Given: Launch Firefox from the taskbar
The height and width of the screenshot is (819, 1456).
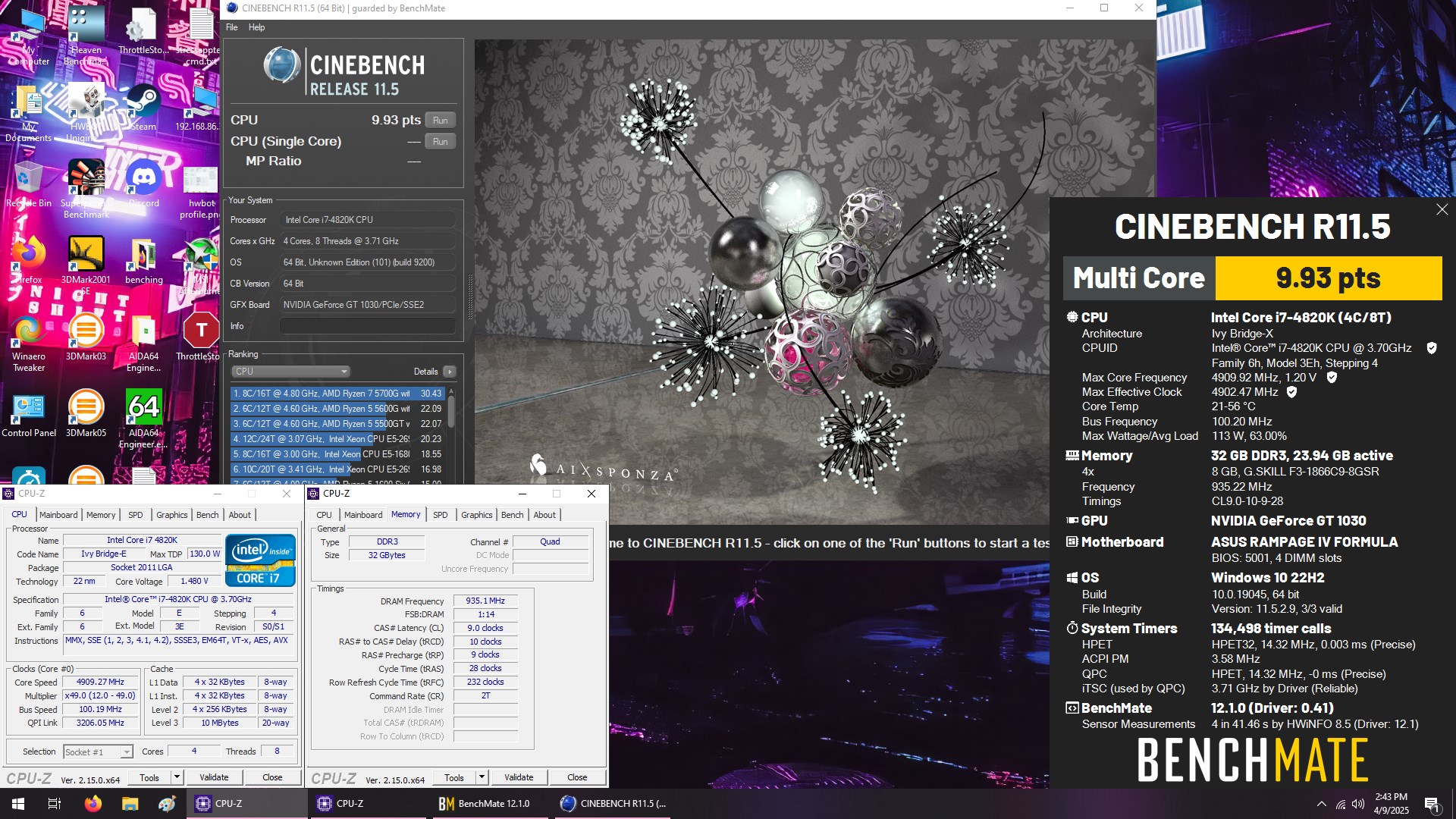Looking at the screenshot, I should click(93, 803).
